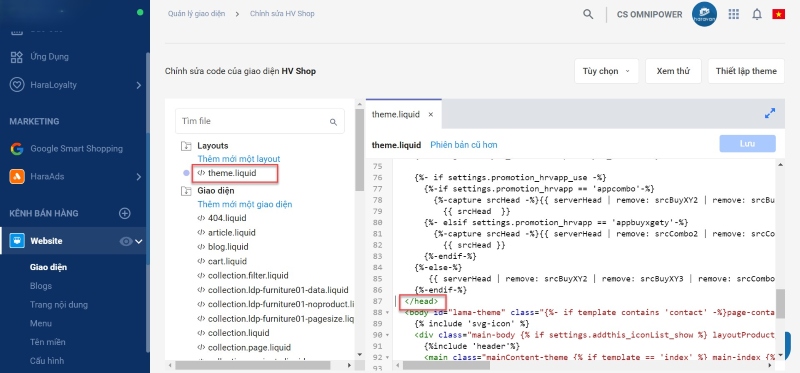Open Giao diện in Website submenu

coord(48,267)
